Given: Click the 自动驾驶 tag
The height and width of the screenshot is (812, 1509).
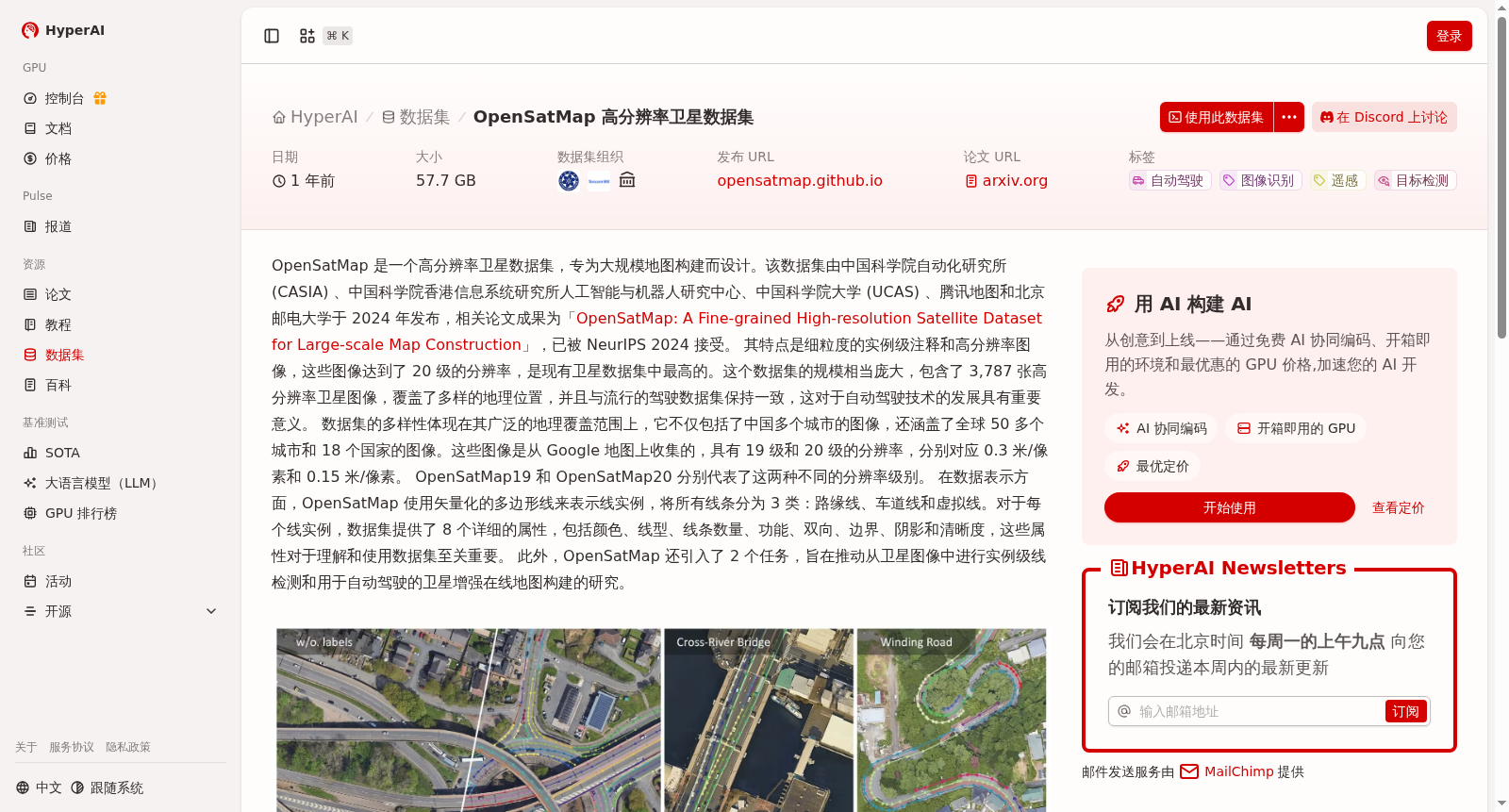Looking at the screenshot, I should (1169, 180).
